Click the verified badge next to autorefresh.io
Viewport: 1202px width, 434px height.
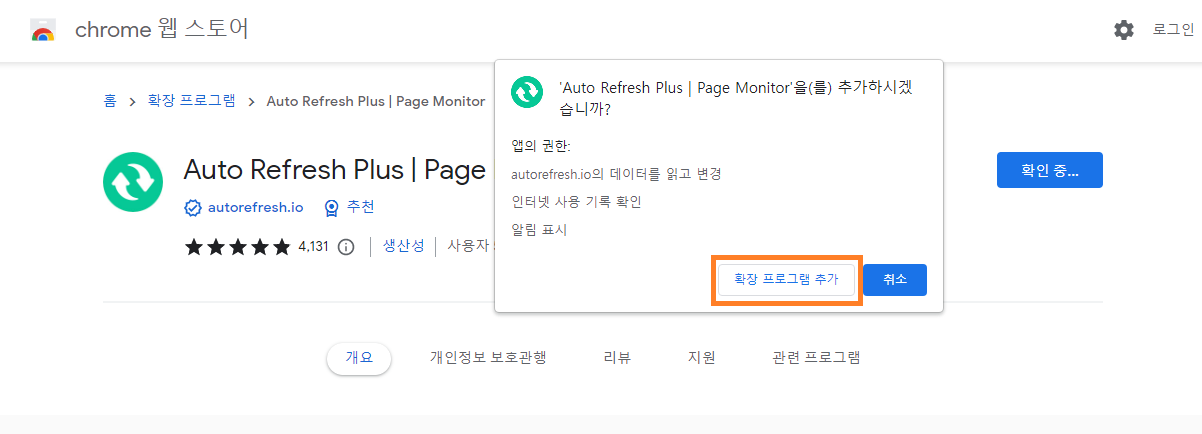coord(193,208)
